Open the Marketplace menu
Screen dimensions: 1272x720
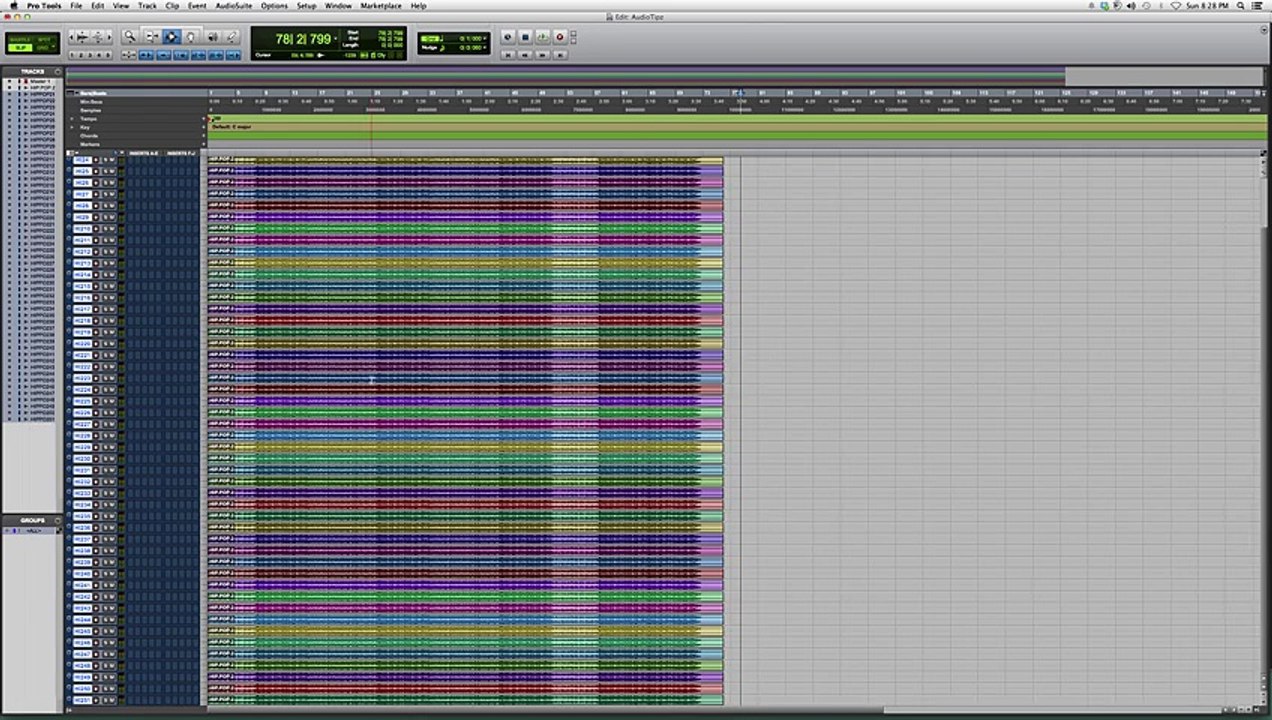[x=380, y=5]
